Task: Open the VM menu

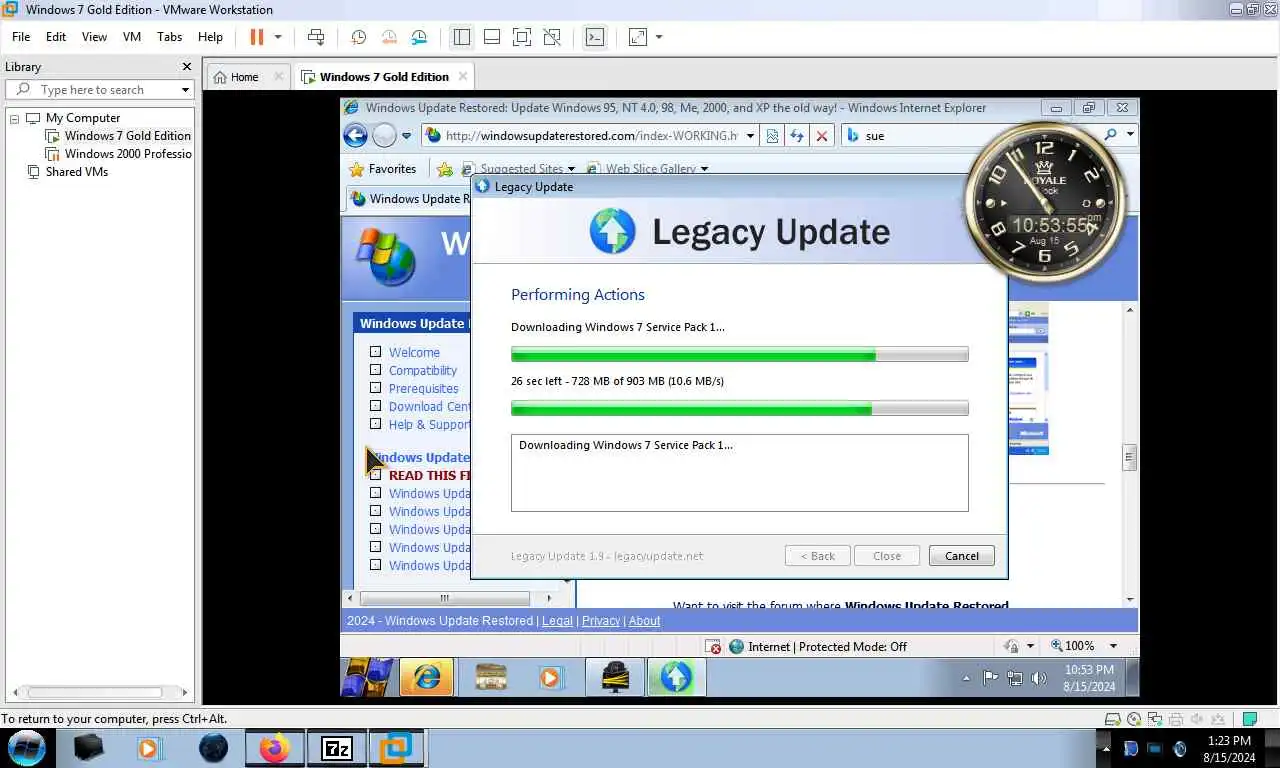Action: 132,37
